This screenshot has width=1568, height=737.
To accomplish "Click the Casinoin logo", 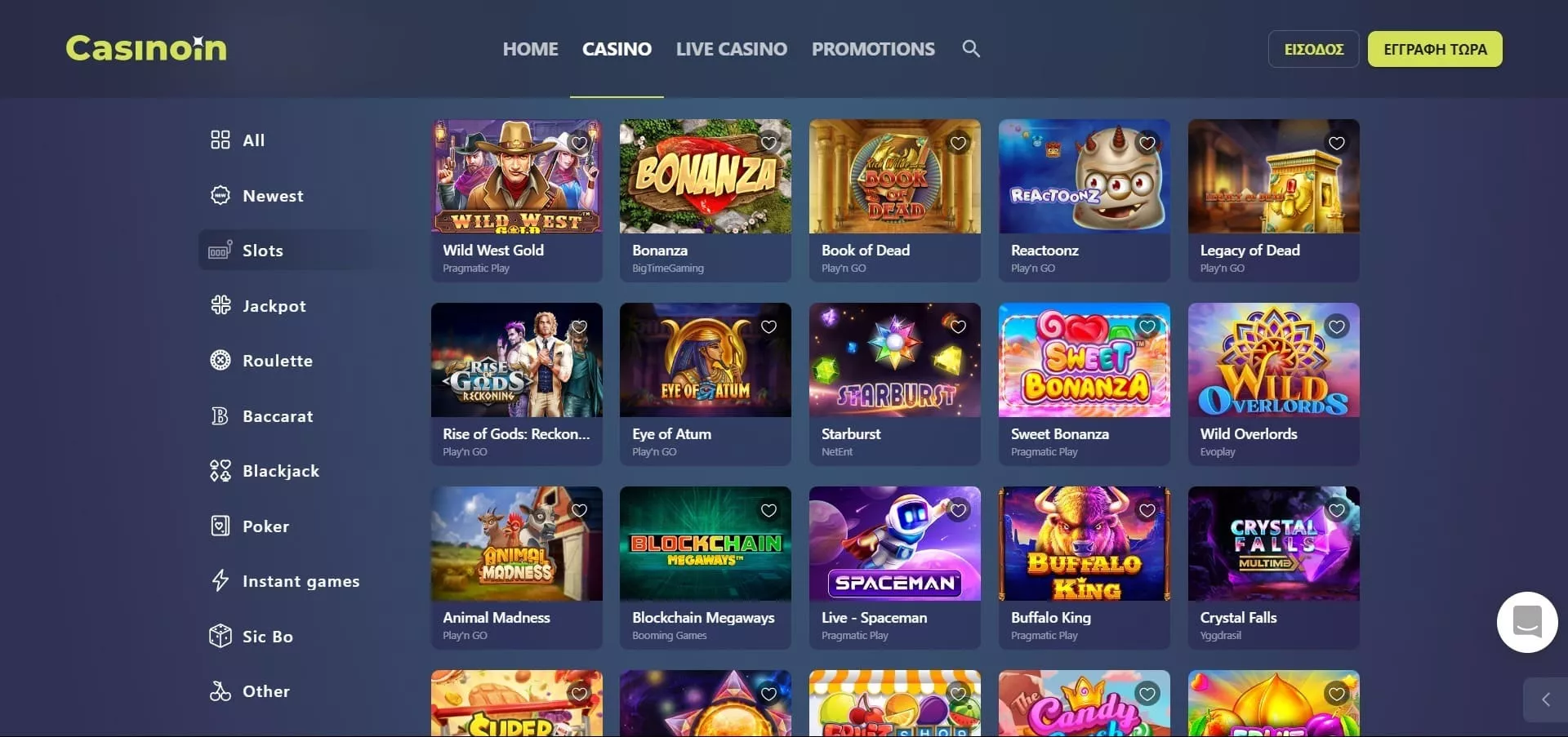I will 146,49.
